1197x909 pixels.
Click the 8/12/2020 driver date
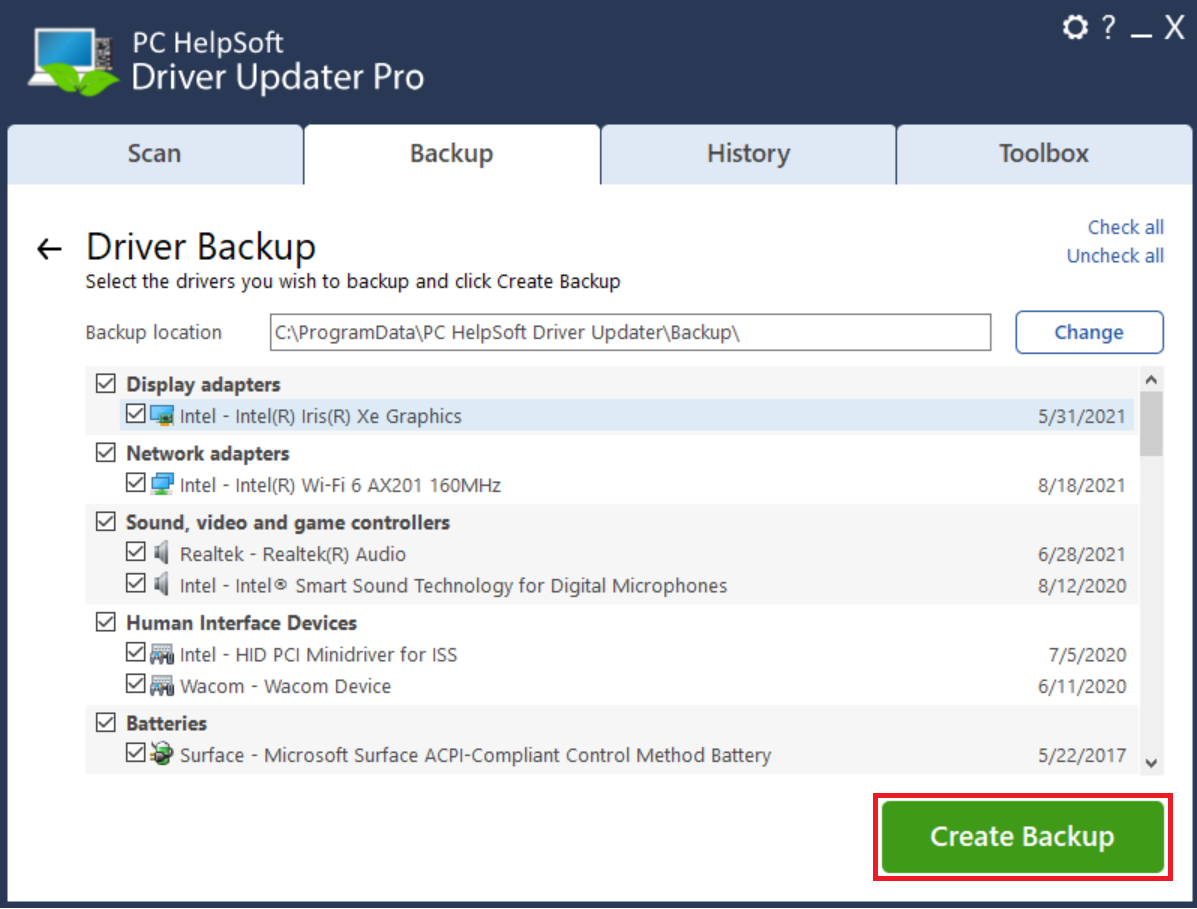(x=1082, y=586)
